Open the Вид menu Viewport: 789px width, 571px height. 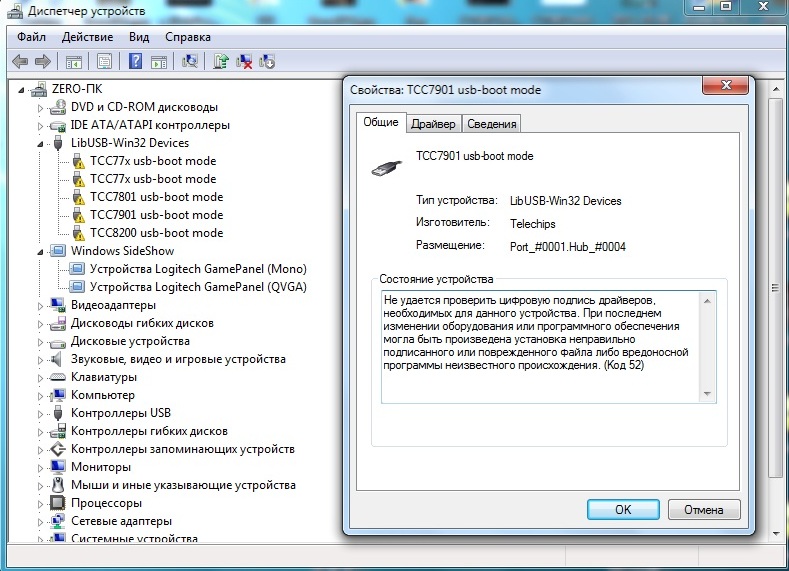click(139, 37)
